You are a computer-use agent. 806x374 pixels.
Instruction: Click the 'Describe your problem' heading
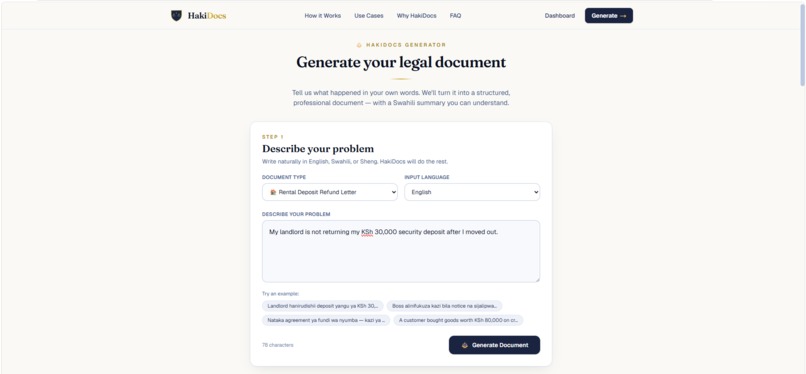pyautogui.click(x=318, y=149)
